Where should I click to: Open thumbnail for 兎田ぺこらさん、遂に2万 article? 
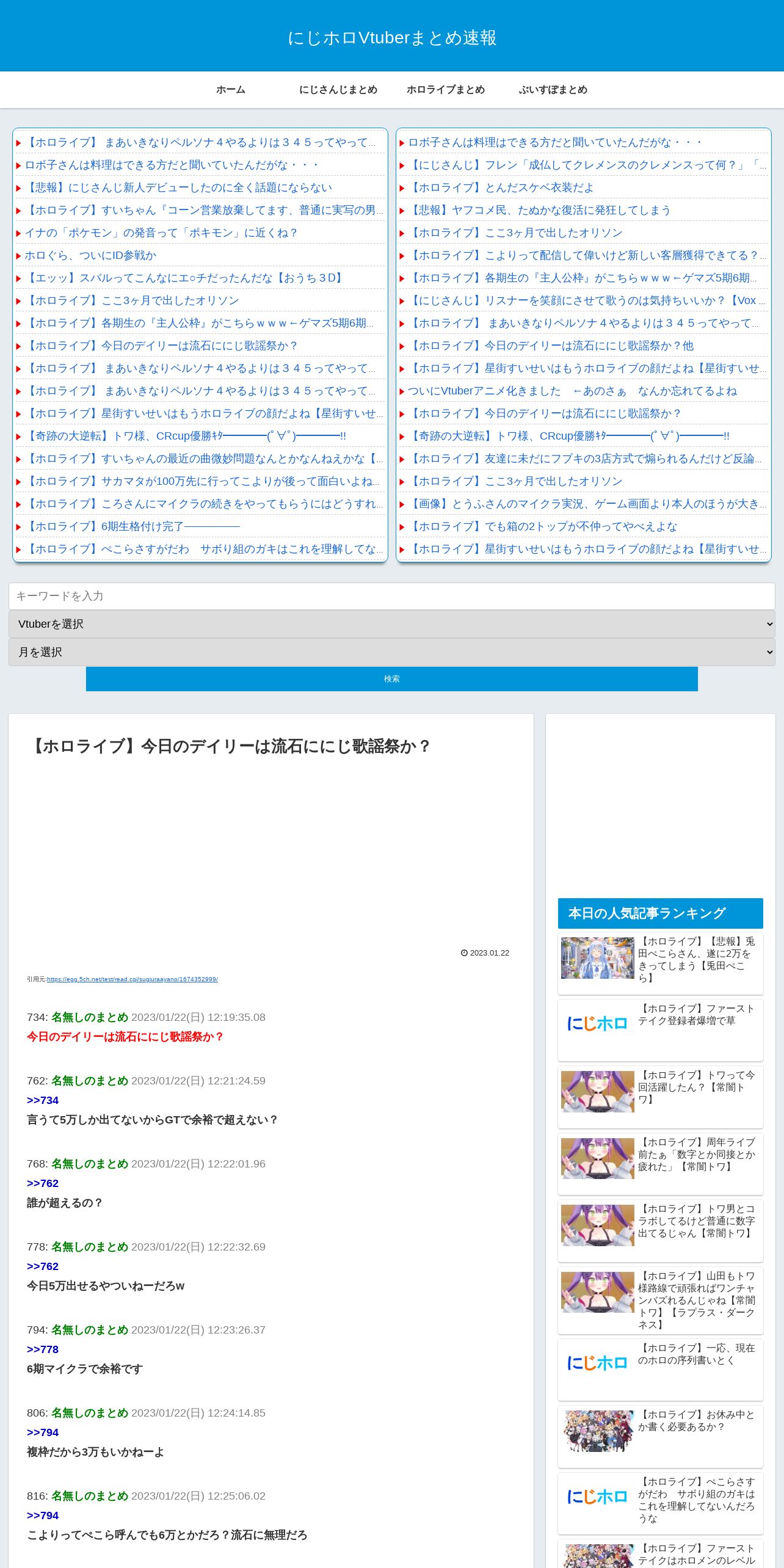[x=598, y=958]
